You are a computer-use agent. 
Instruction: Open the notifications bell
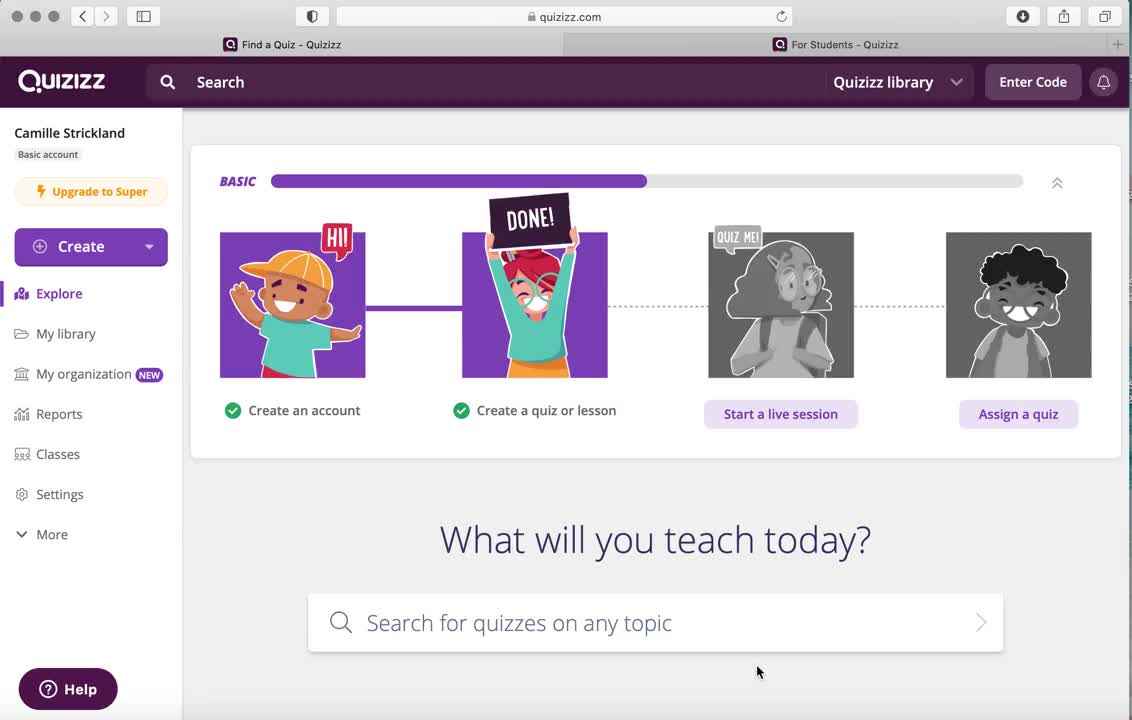pyautogui.click(x=1103, y=82)
